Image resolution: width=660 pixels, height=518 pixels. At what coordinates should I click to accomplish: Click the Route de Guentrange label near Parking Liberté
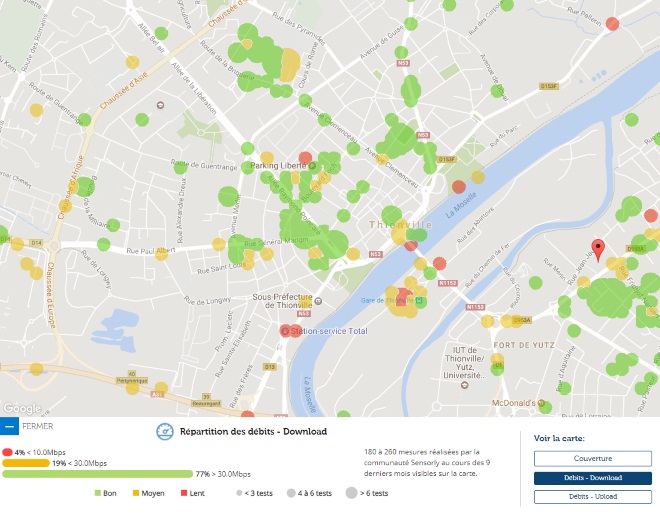pyautogui.click(x=204, y=165)
